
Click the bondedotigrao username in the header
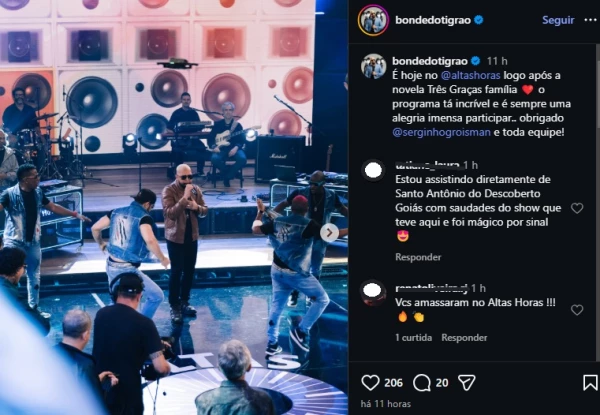click(433, 20)
